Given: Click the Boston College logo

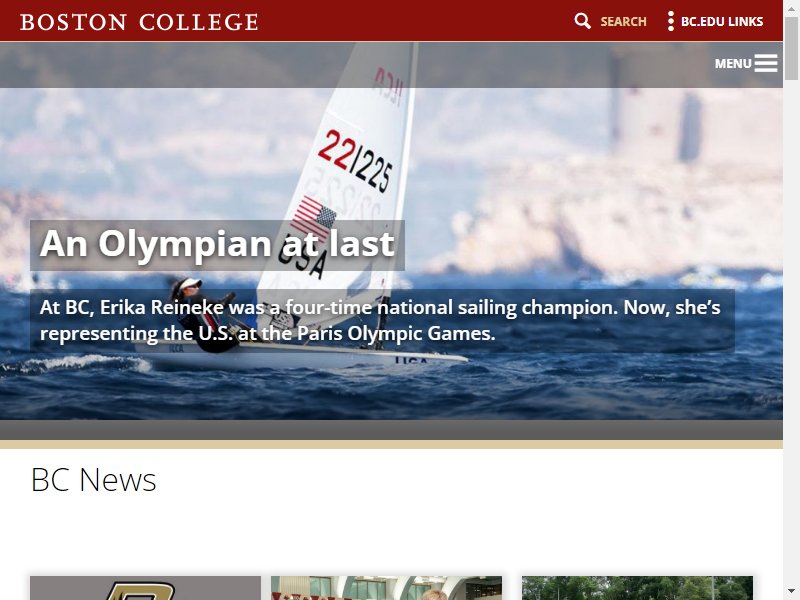Looking at the screenshot, I should 139,22.
